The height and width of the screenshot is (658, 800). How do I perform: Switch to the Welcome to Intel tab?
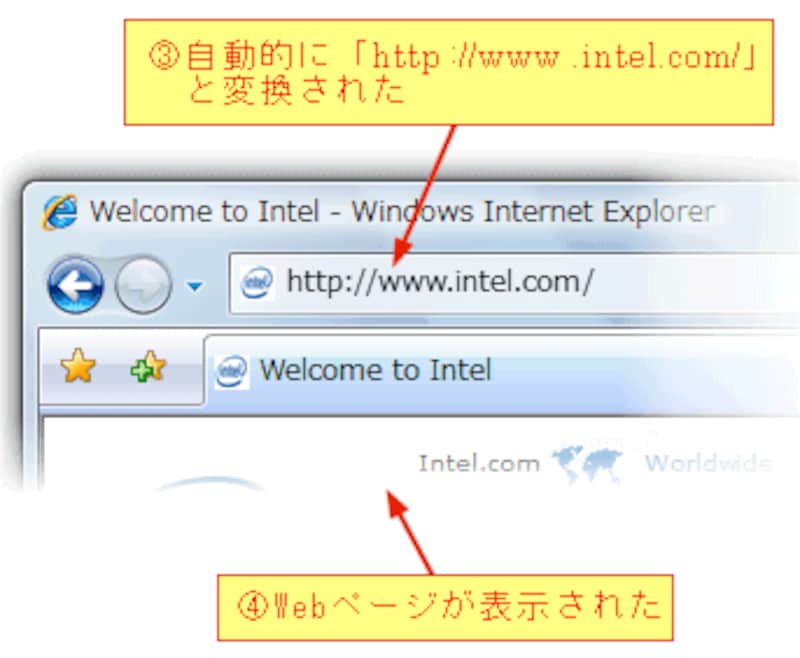376,370
